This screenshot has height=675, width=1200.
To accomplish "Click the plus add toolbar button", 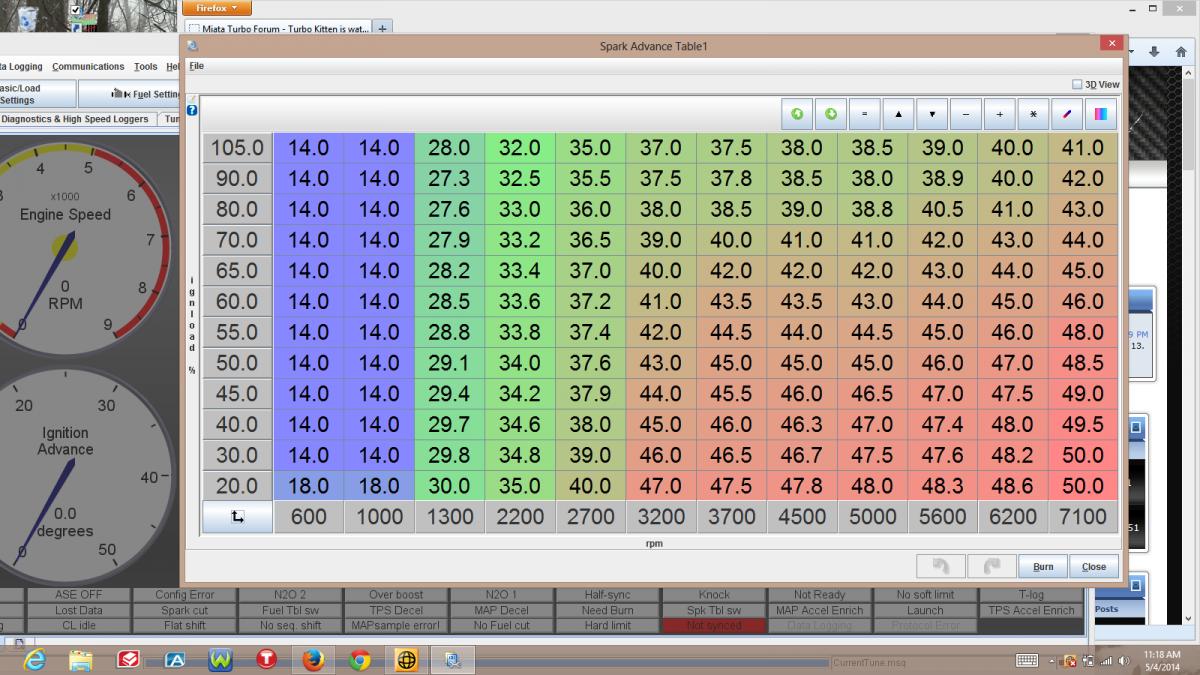I will [1000, 114].
